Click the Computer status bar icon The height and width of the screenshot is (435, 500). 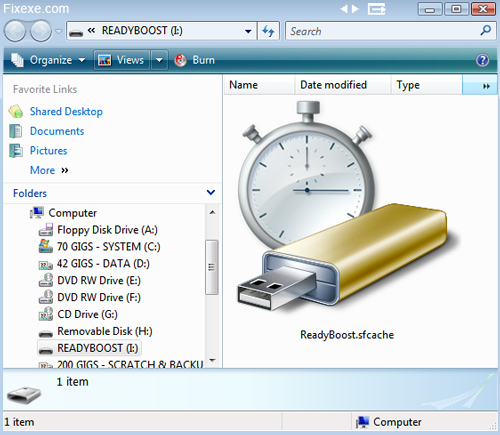pos(362,422)
